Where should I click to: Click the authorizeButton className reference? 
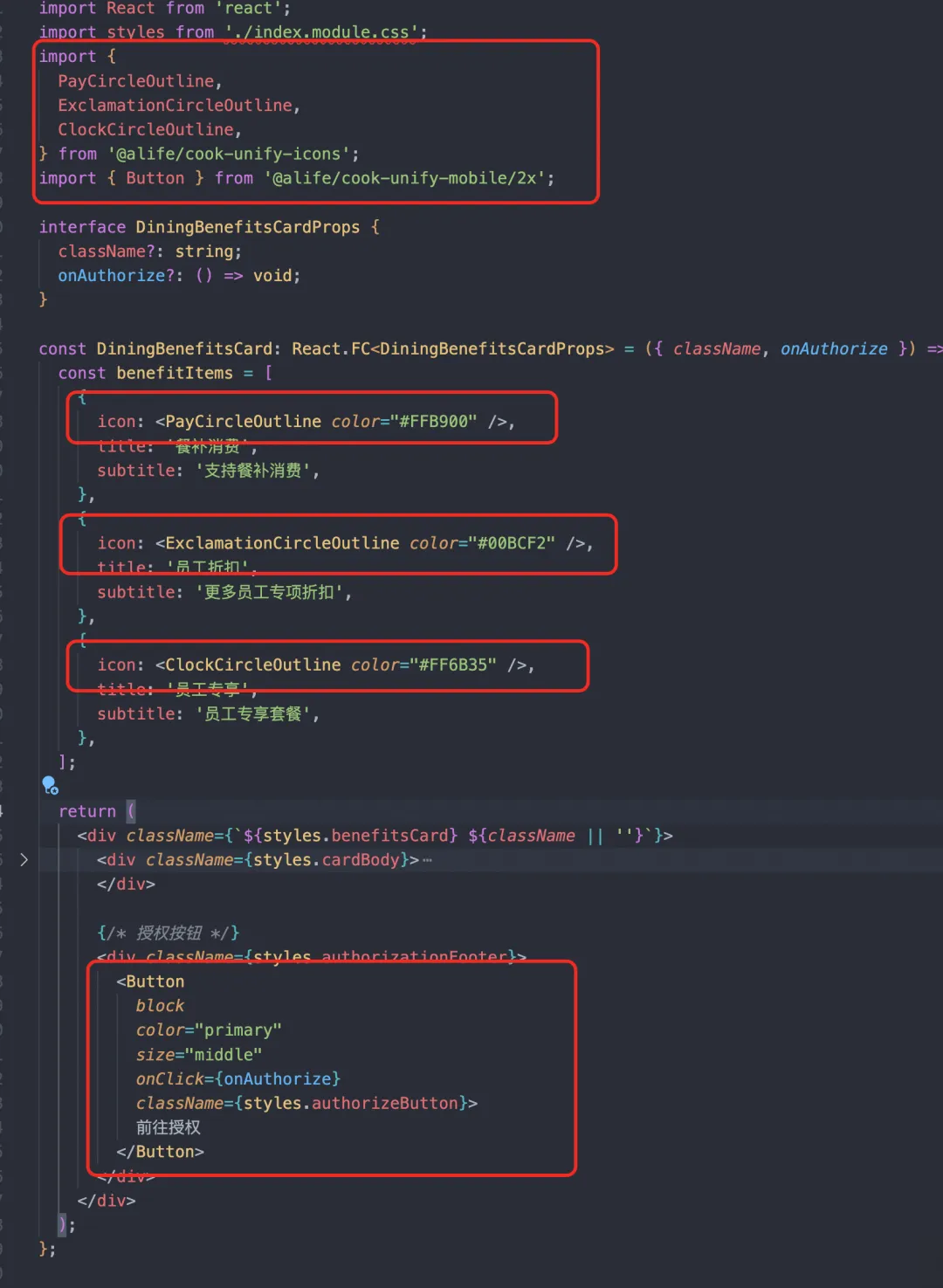coord(384,1103)
